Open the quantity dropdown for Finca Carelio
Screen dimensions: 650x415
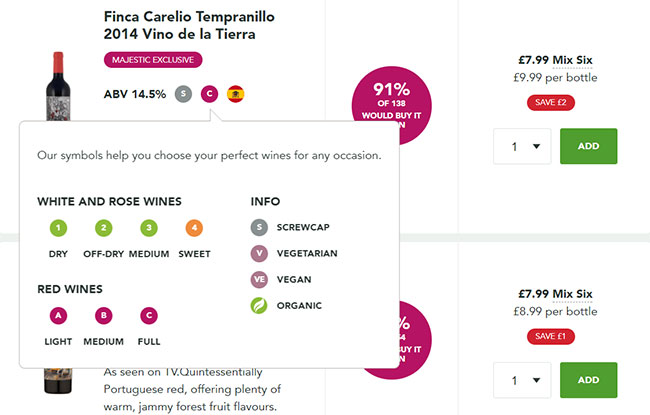point(521,146)
